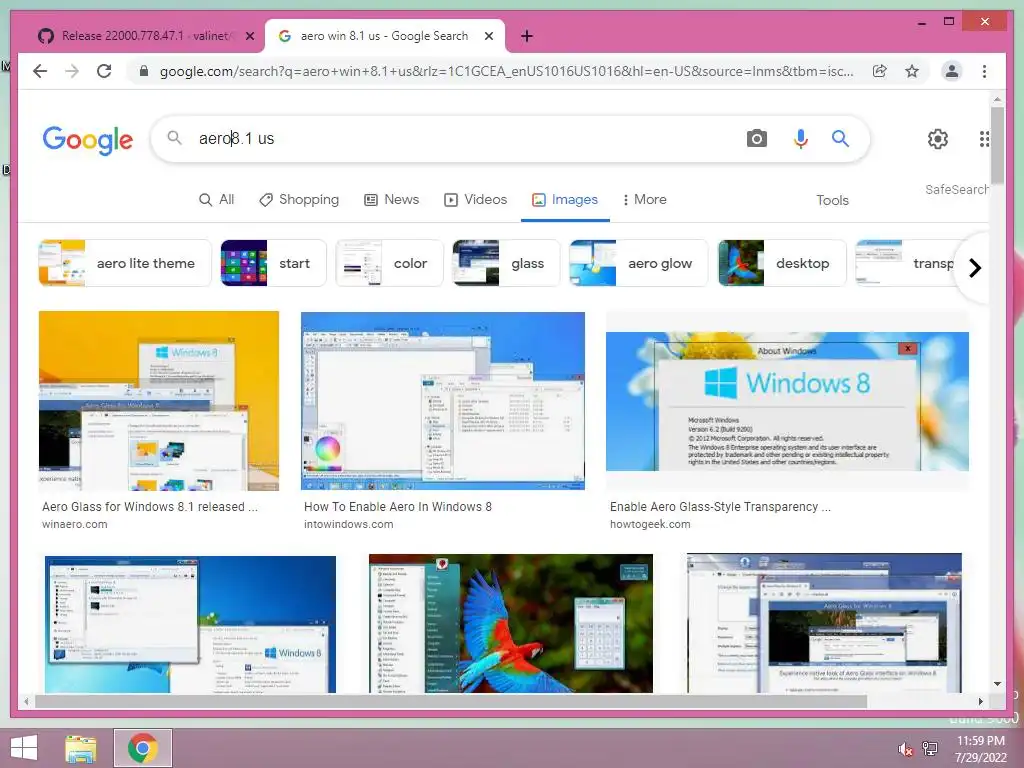Reload the page with the refresh icon
This screenshot has width=1024, height=768.
point(104,71)
